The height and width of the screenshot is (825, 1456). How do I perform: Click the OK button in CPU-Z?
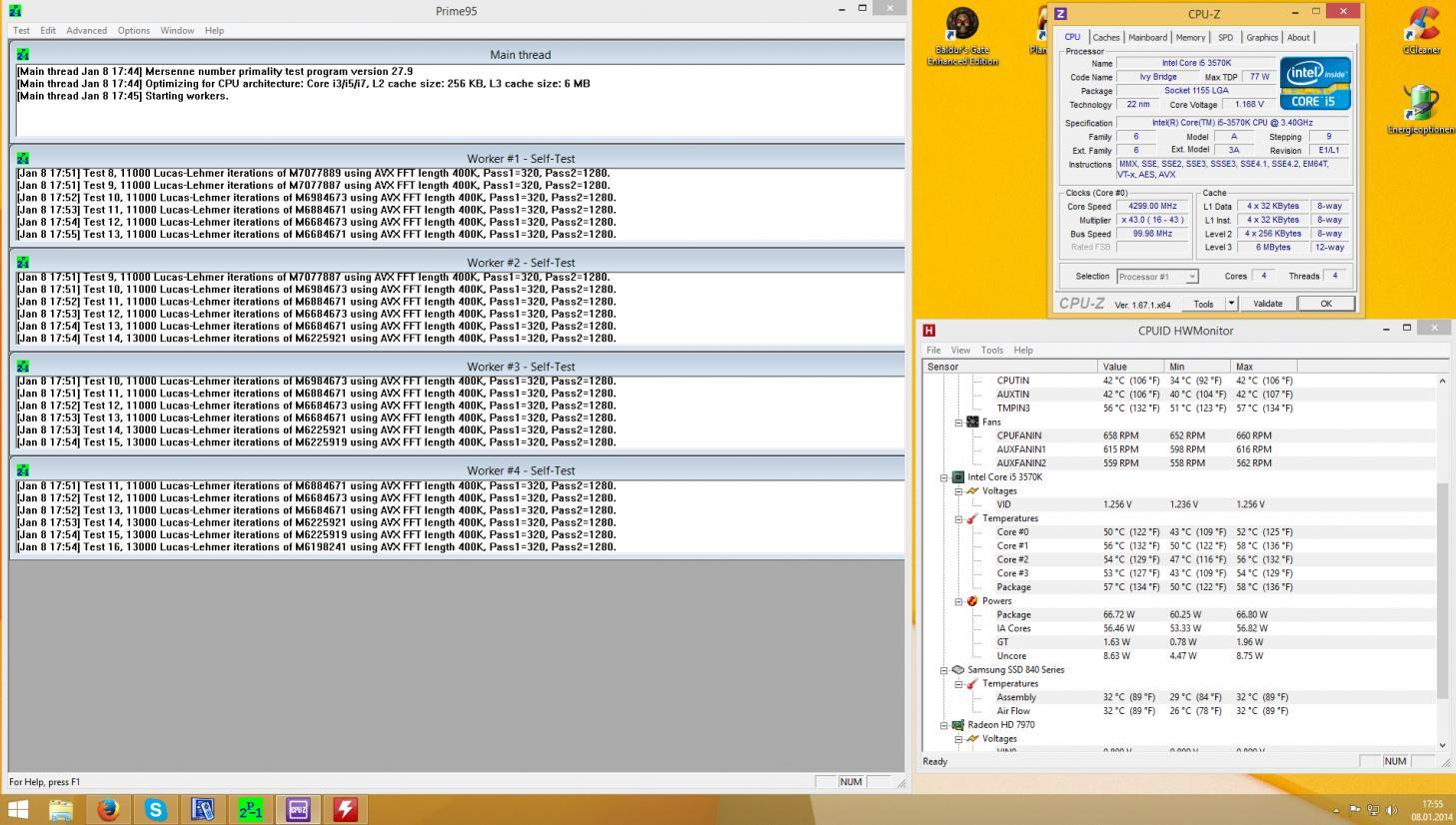point(1326,304)
